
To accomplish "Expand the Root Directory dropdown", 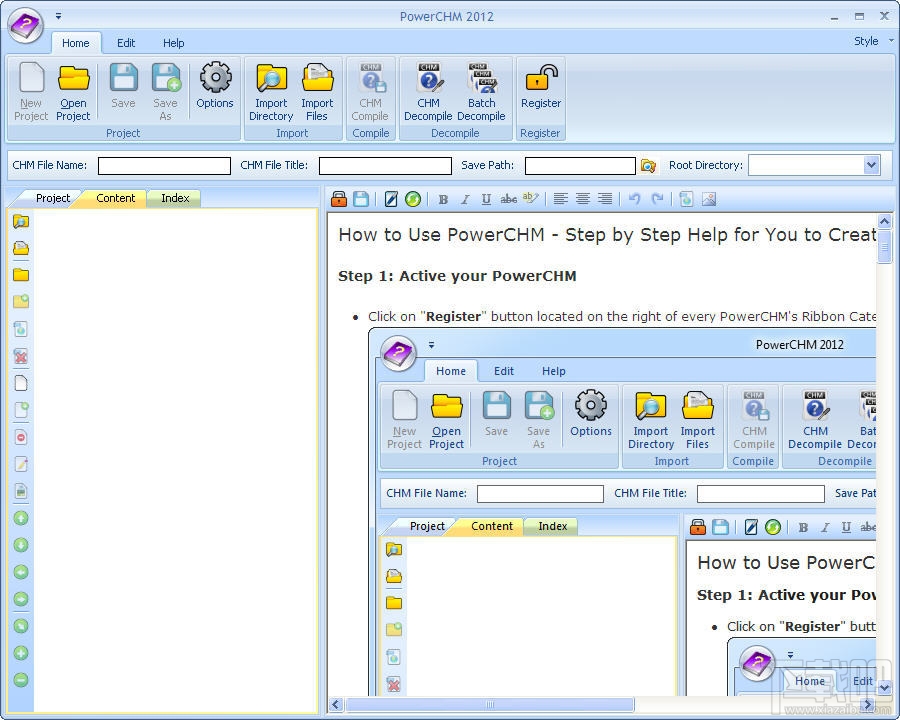I will (871, 165).
